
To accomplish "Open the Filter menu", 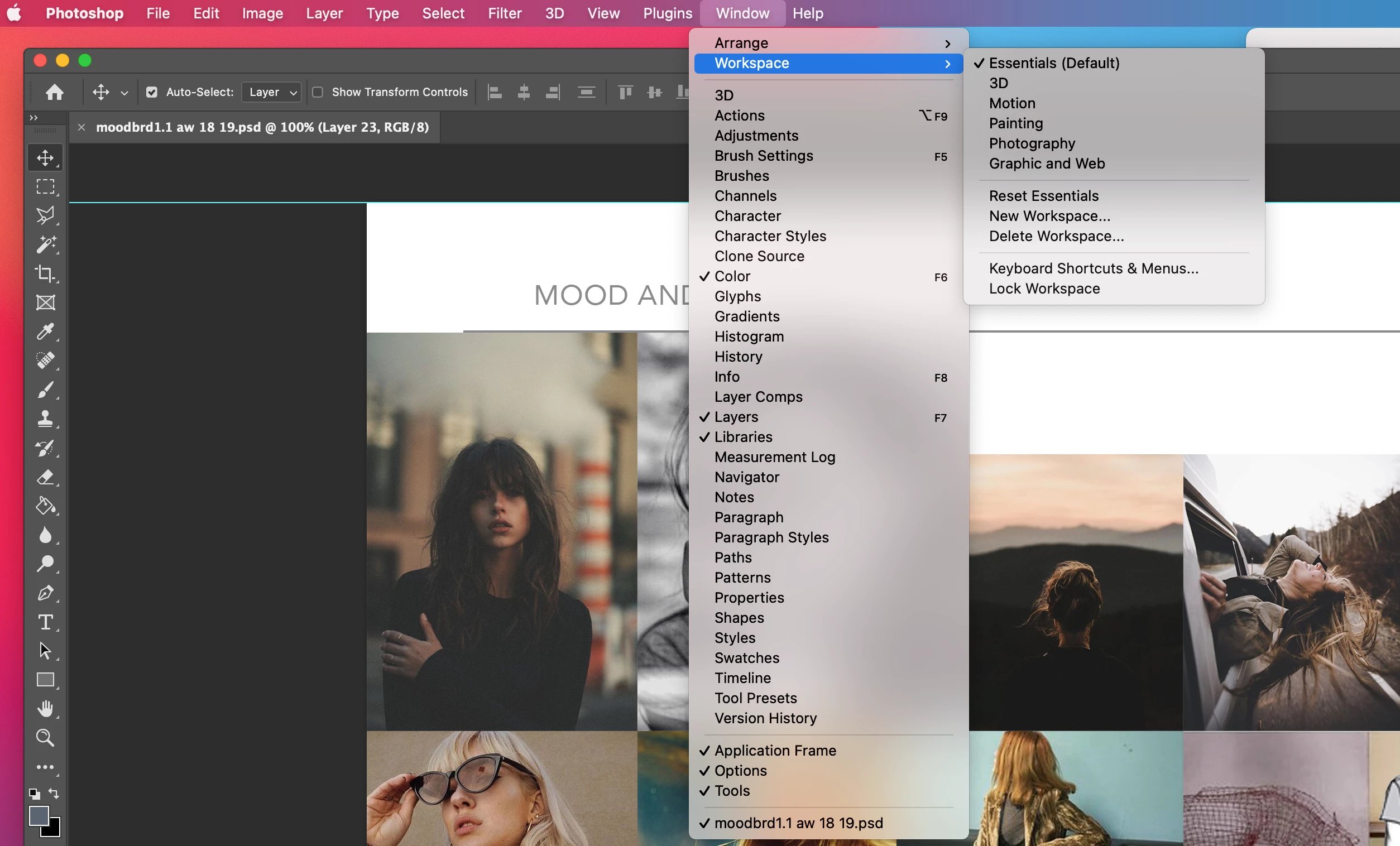I will click(504, 13).
